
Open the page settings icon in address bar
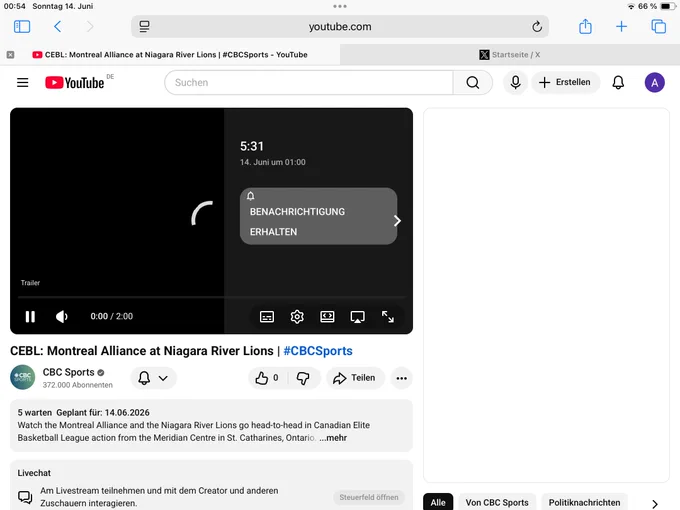click(144, 26)
